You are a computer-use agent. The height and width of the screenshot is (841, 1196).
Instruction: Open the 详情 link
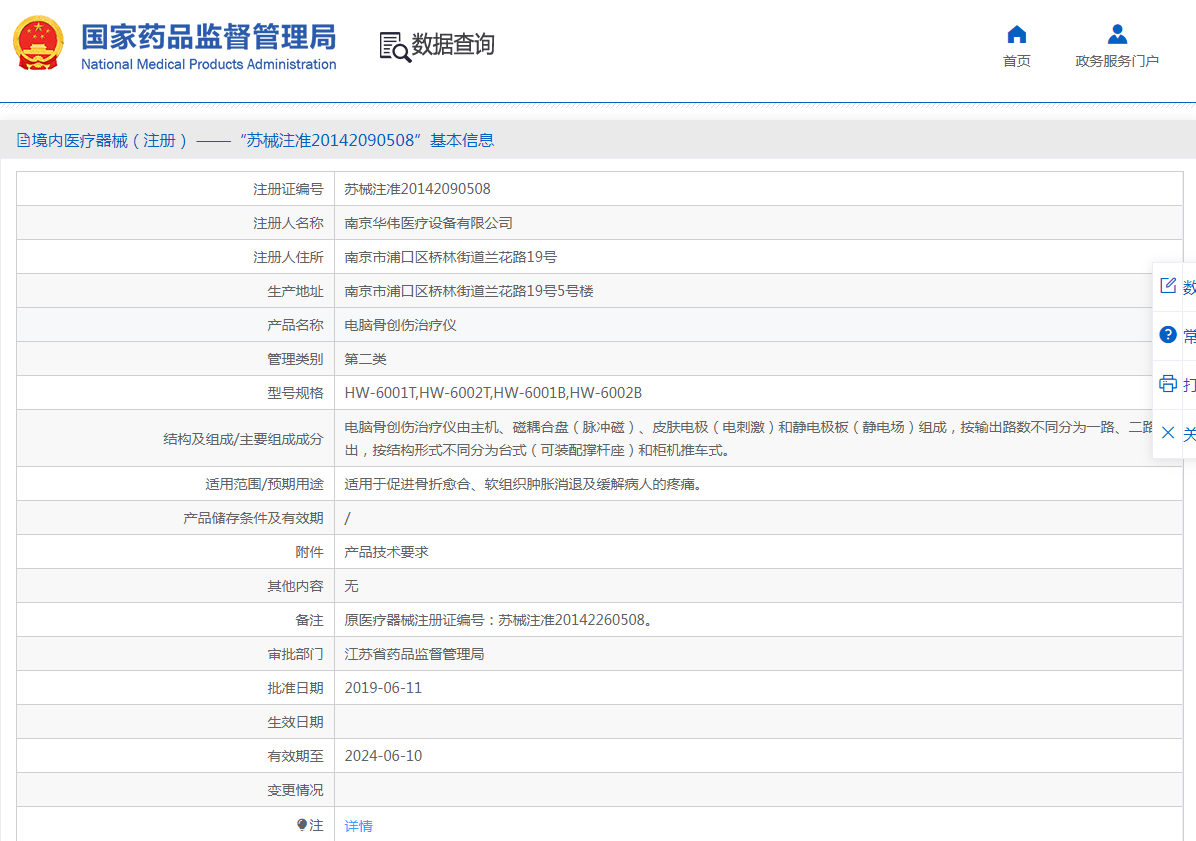(358, 826)
